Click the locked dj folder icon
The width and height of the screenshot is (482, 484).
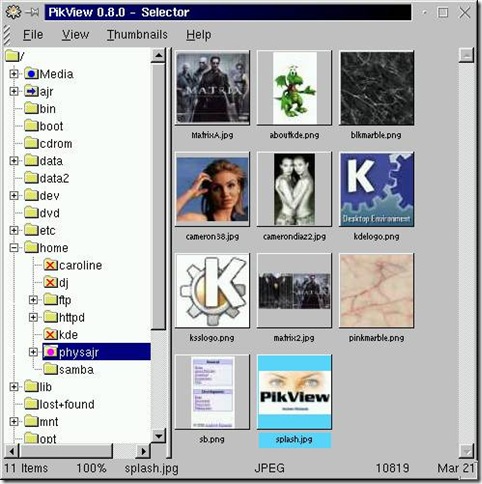[x=50, y=282]
